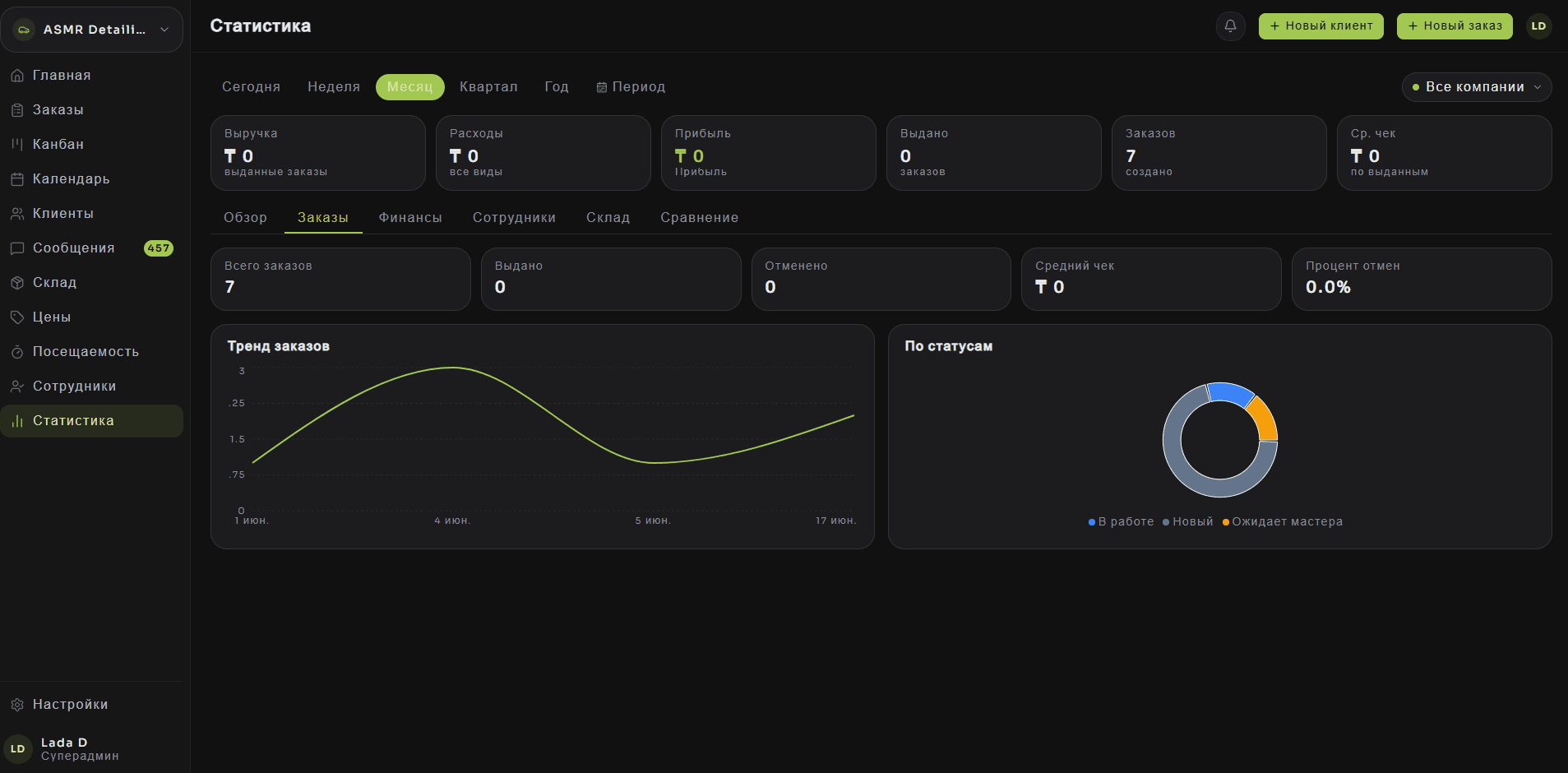Click the Сообщения chat bubble icon
1568x773 pixels.
[17, 248]
